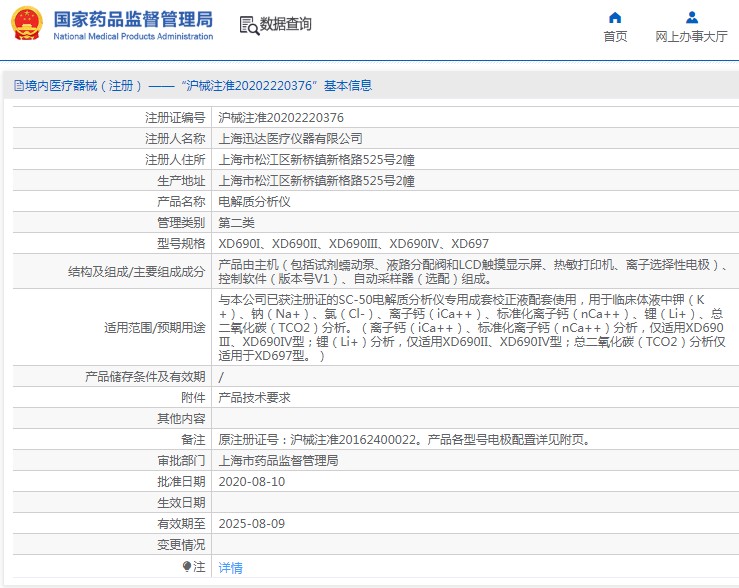
Task: Select 第二类 management category value
Action: pyautogui.click(x=237, y=223)
